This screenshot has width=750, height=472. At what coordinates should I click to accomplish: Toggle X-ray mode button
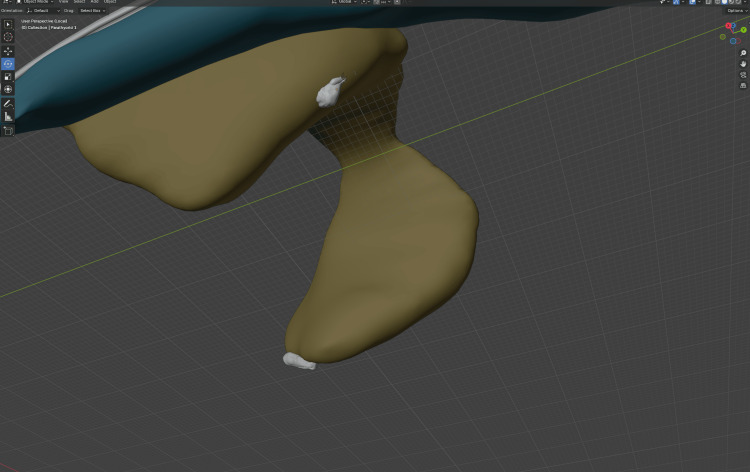708,2
